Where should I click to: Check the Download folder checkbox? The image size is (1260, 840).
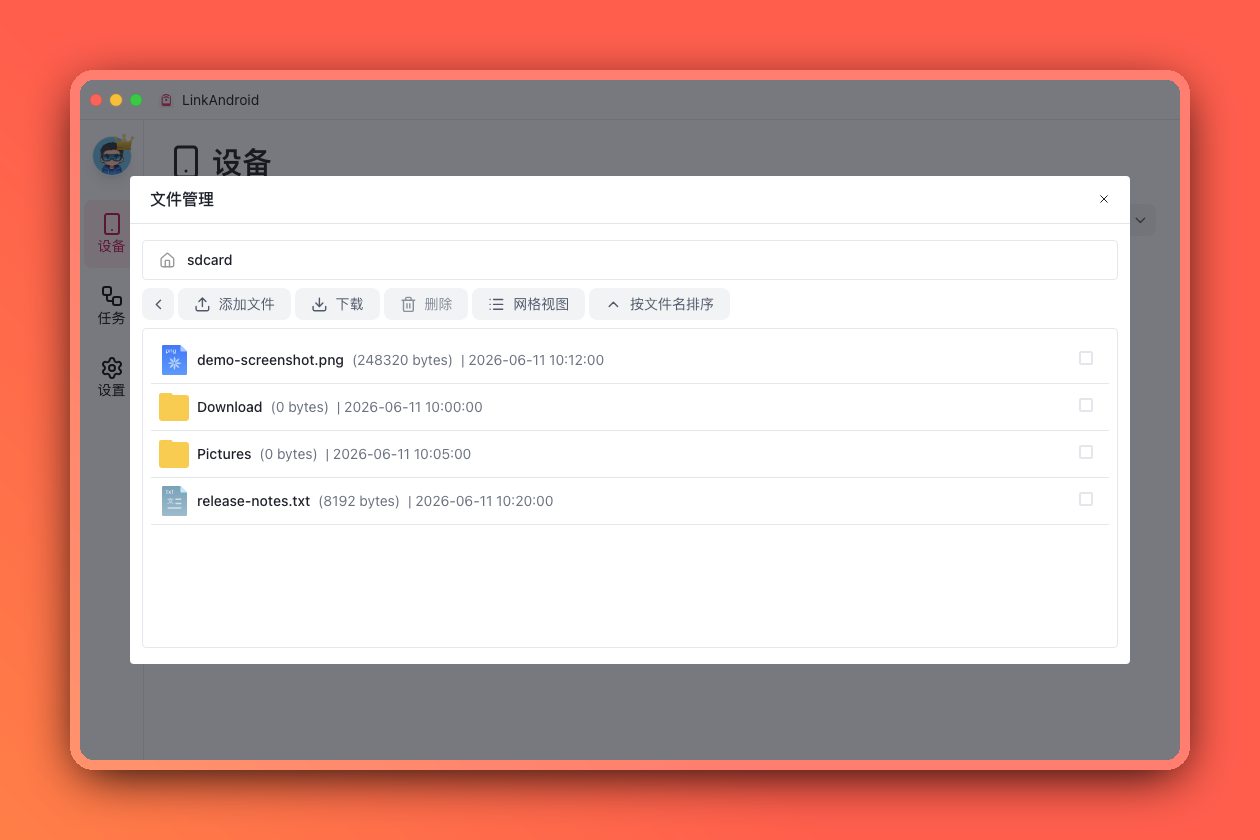click(x=1086, y=405)
